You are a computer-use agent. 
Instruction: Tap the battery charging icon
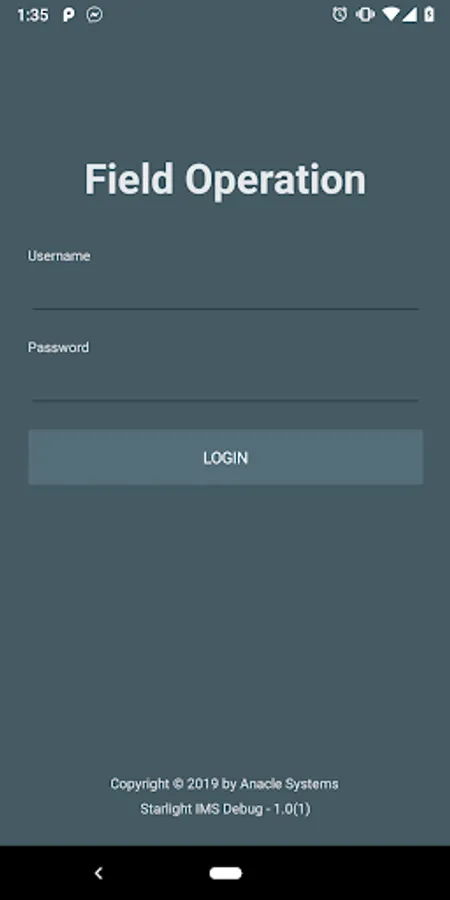[x=429, y=15]
